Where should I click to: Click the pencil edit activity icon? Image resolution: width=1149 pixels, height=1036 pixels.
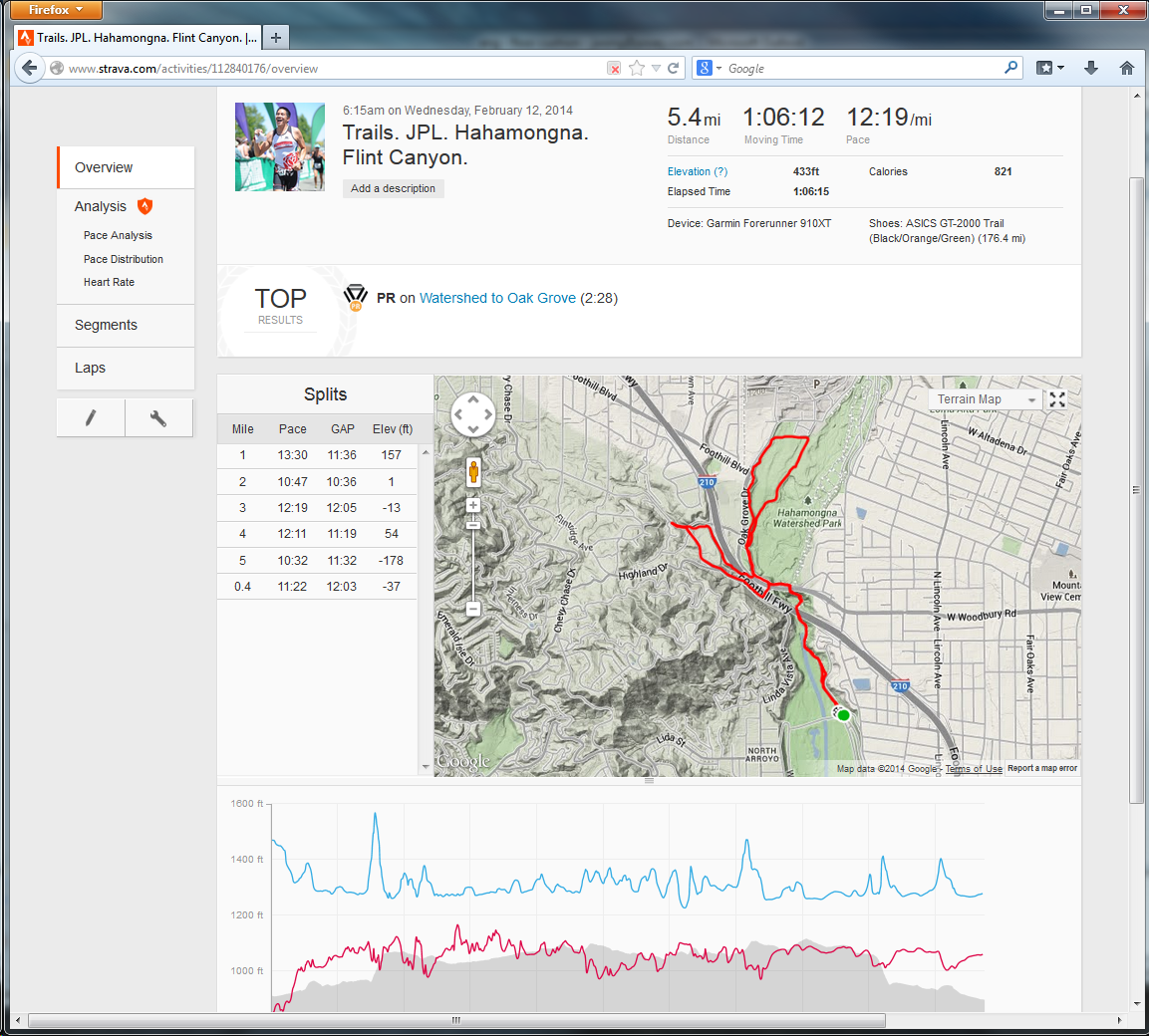91,418
